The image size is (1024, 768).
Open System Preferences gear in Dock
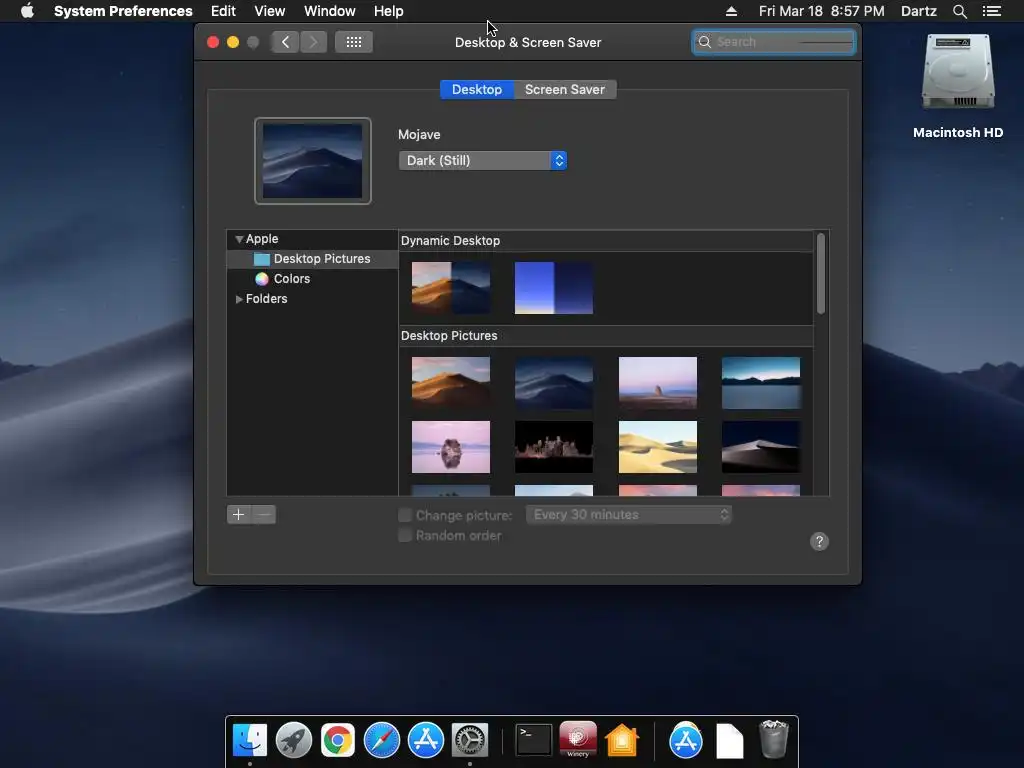point(470,740)
